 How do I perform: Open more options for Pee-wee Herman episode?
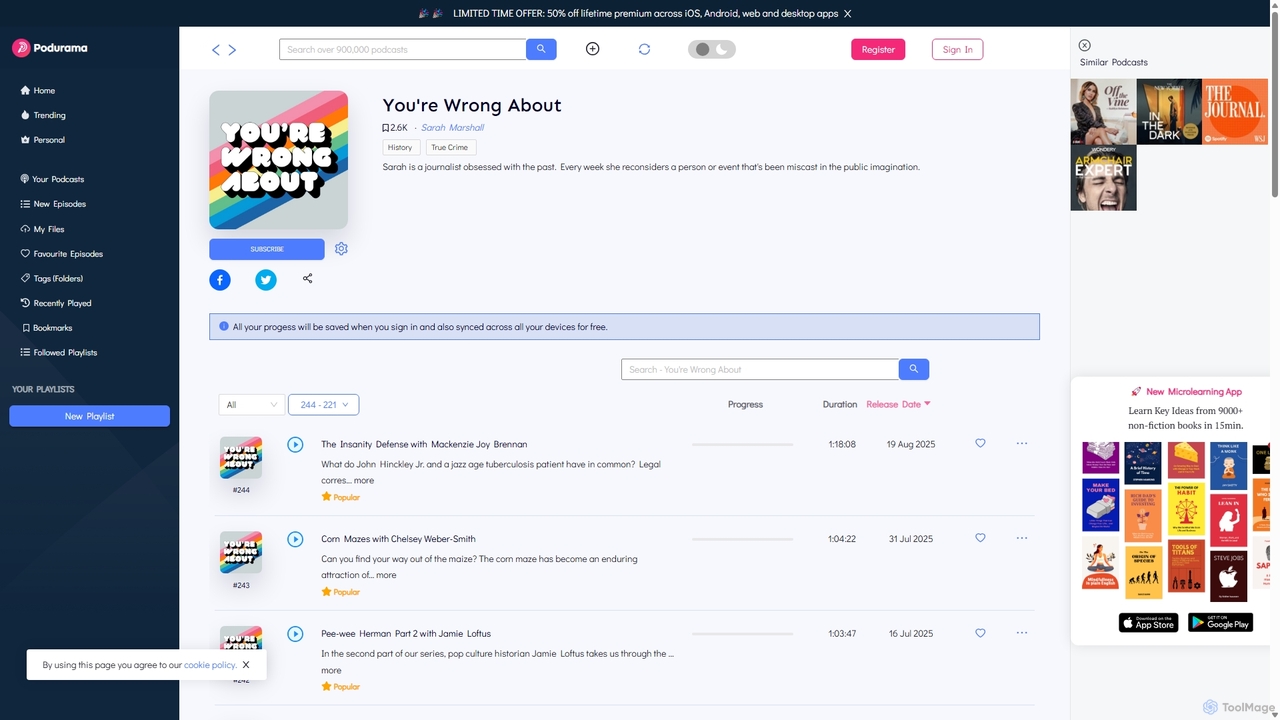tap(1022, 633)
